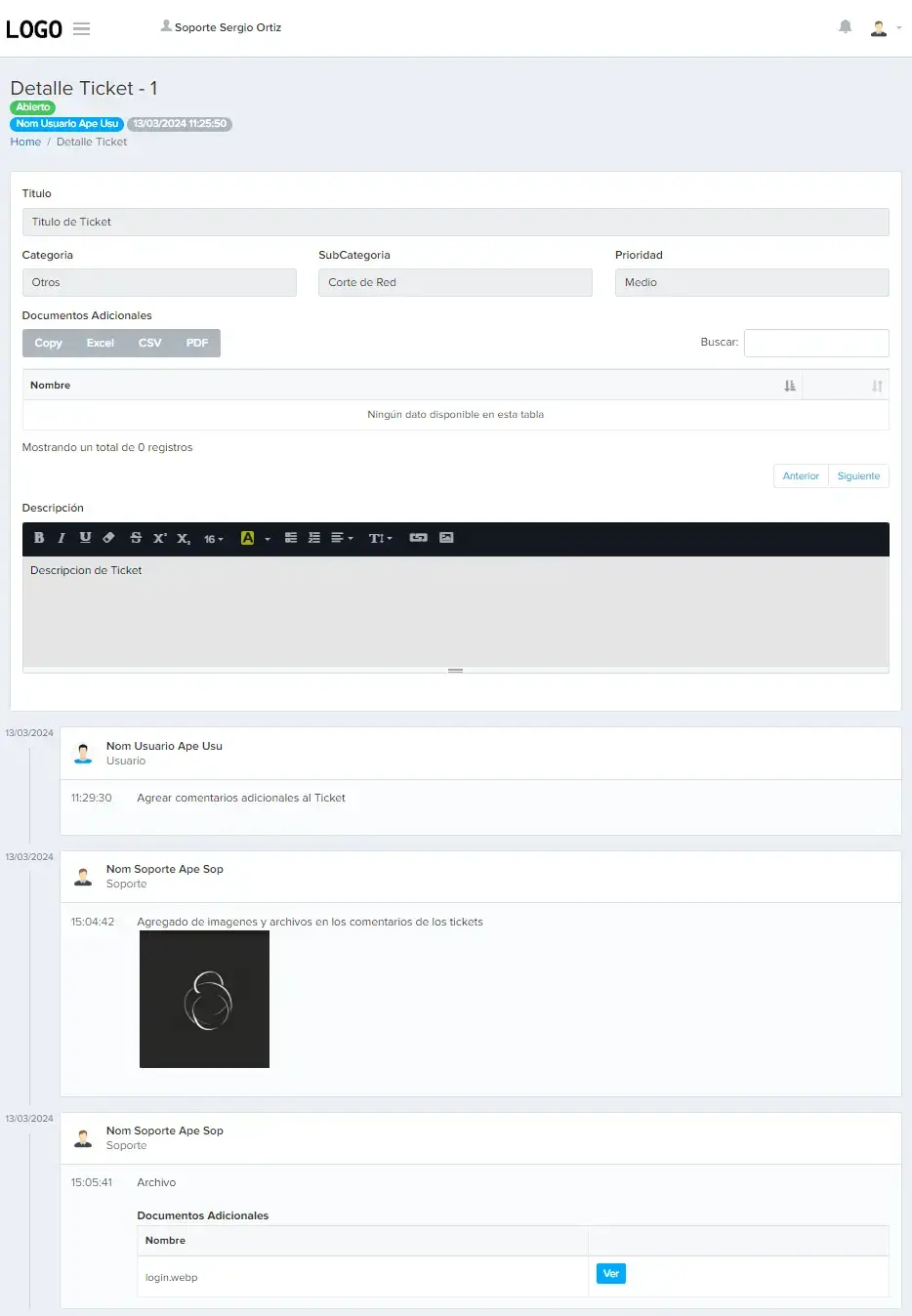Click the Copy export button

pyautogui.click(x=48, y=344)
